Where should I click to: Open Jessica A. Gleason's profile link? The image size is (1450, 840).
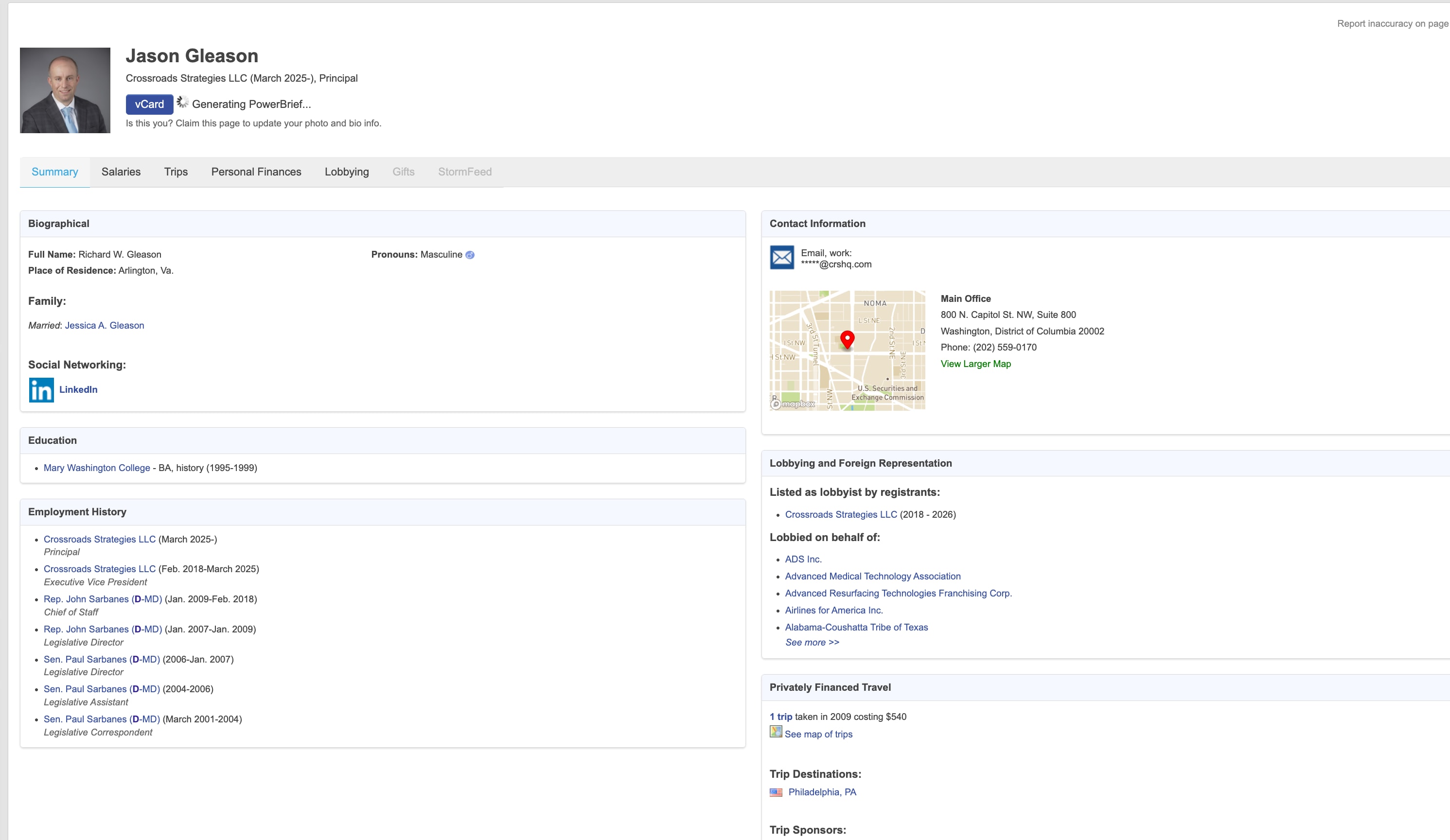coord(104,326)
